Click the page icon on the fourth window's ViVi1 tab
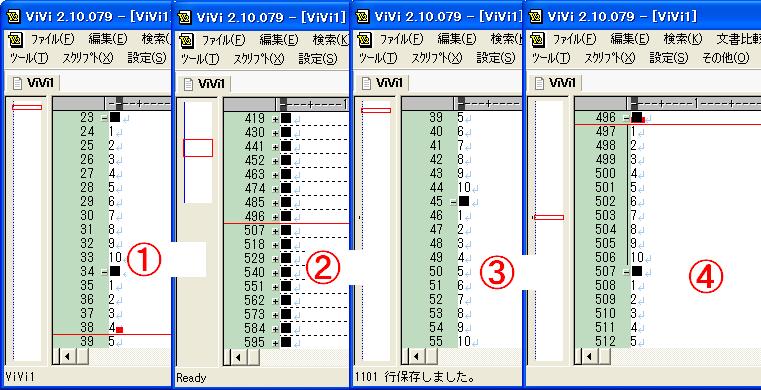The width and height of the screenshot is (761, 390). tap(540, 83)
